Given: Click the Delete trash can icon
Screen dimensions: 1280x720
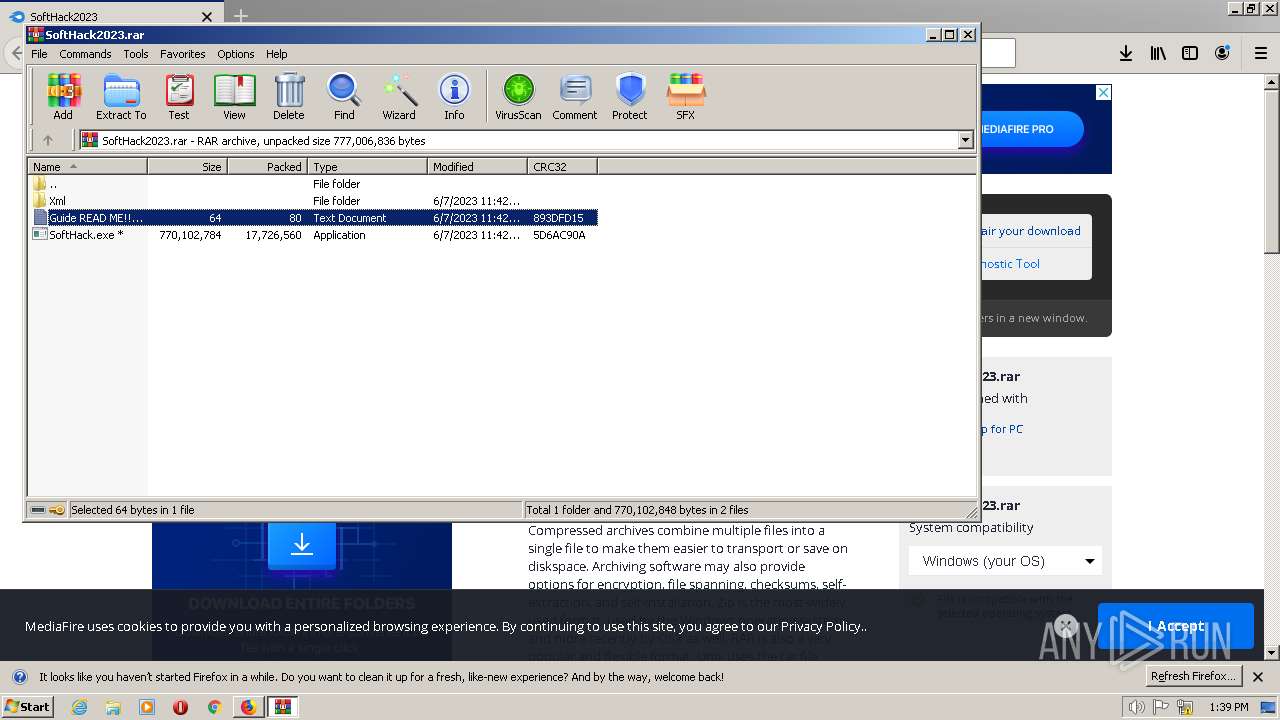Looking at the screenshot, I should (289, 97).
